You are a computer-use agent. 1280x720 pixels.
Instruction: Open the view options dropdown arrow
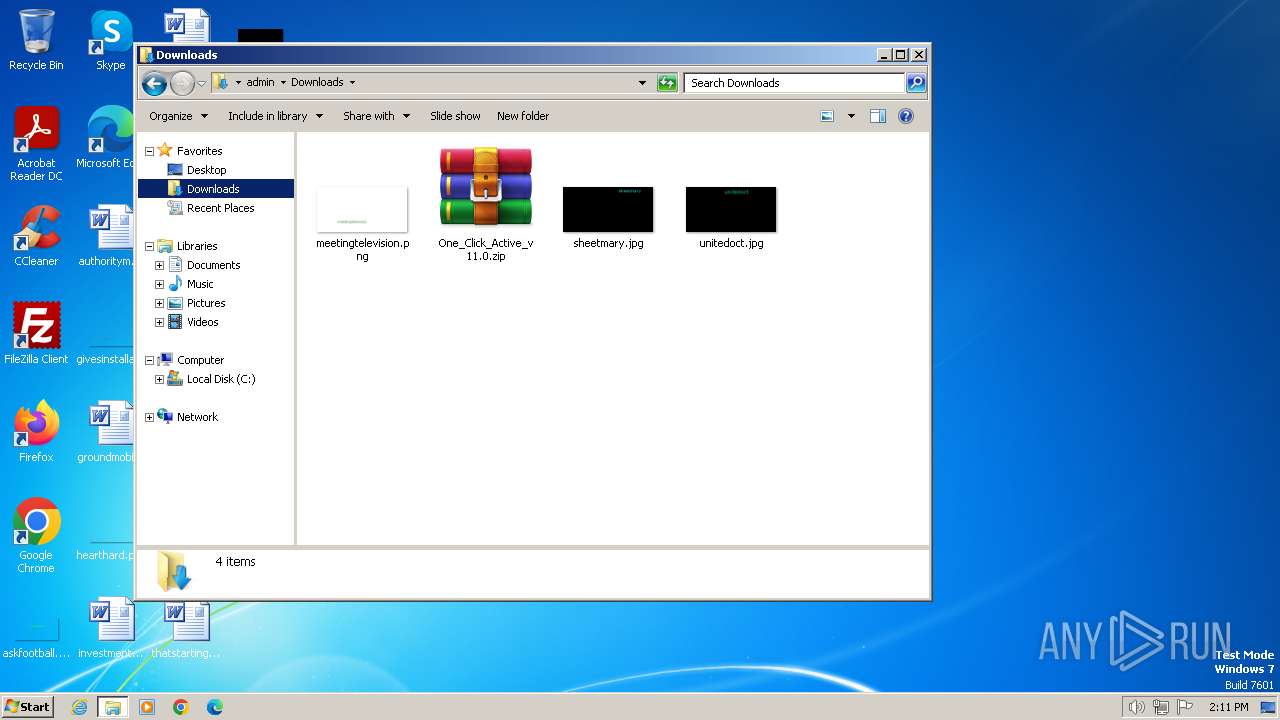[x=851, y=116]
